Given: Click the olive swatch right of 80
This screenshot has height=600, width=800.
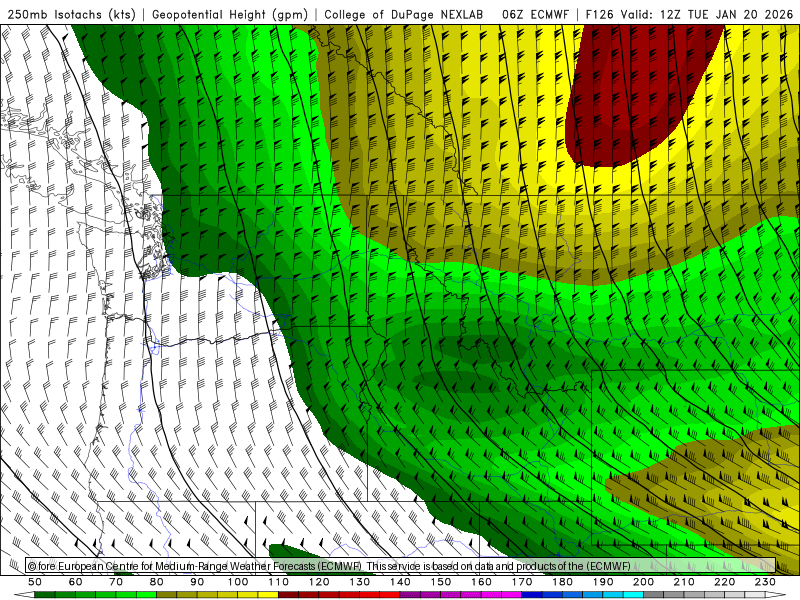Looking at the screenshot, I should point(167,595).
